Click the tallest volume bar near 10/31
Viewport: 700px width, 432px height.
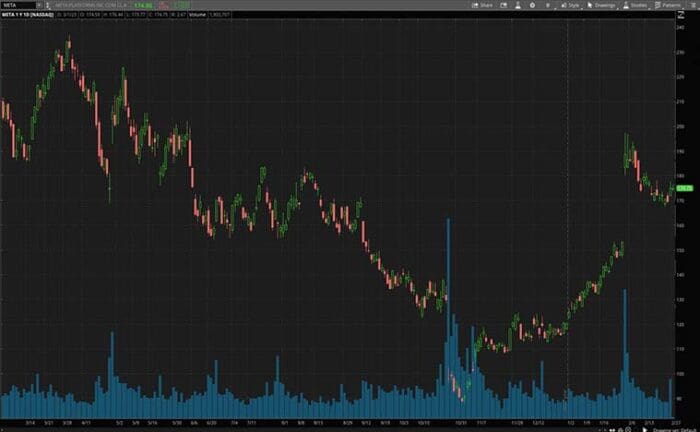(x=448, y=318)
